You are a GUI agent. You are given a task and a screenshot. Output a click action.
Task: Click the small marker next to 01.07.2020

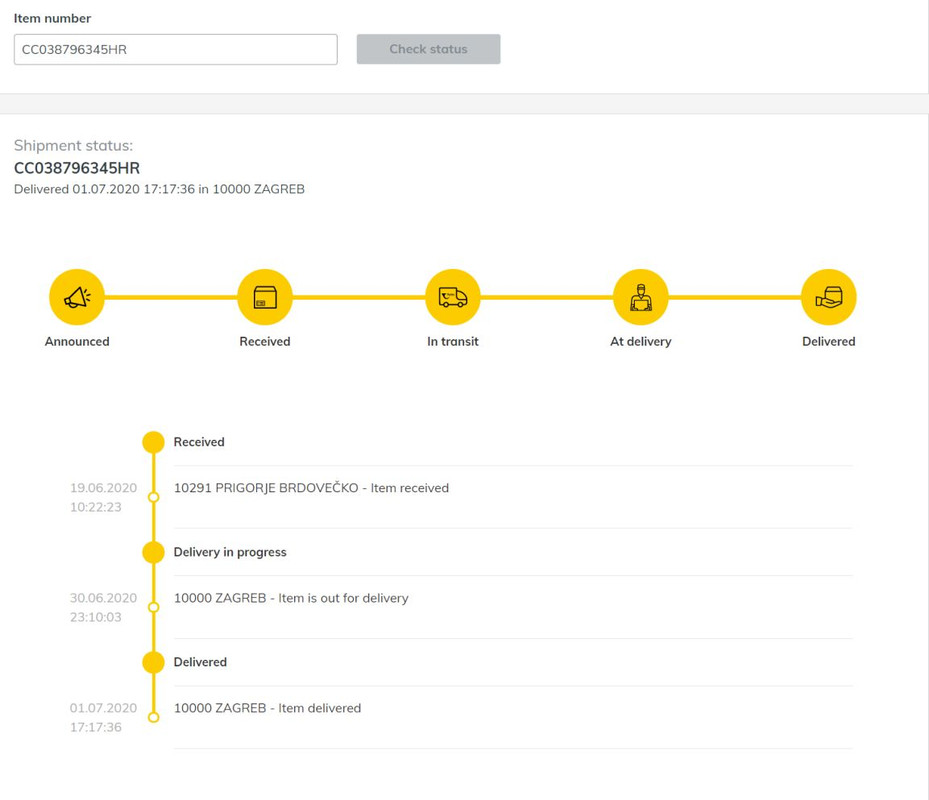[153, 717]
